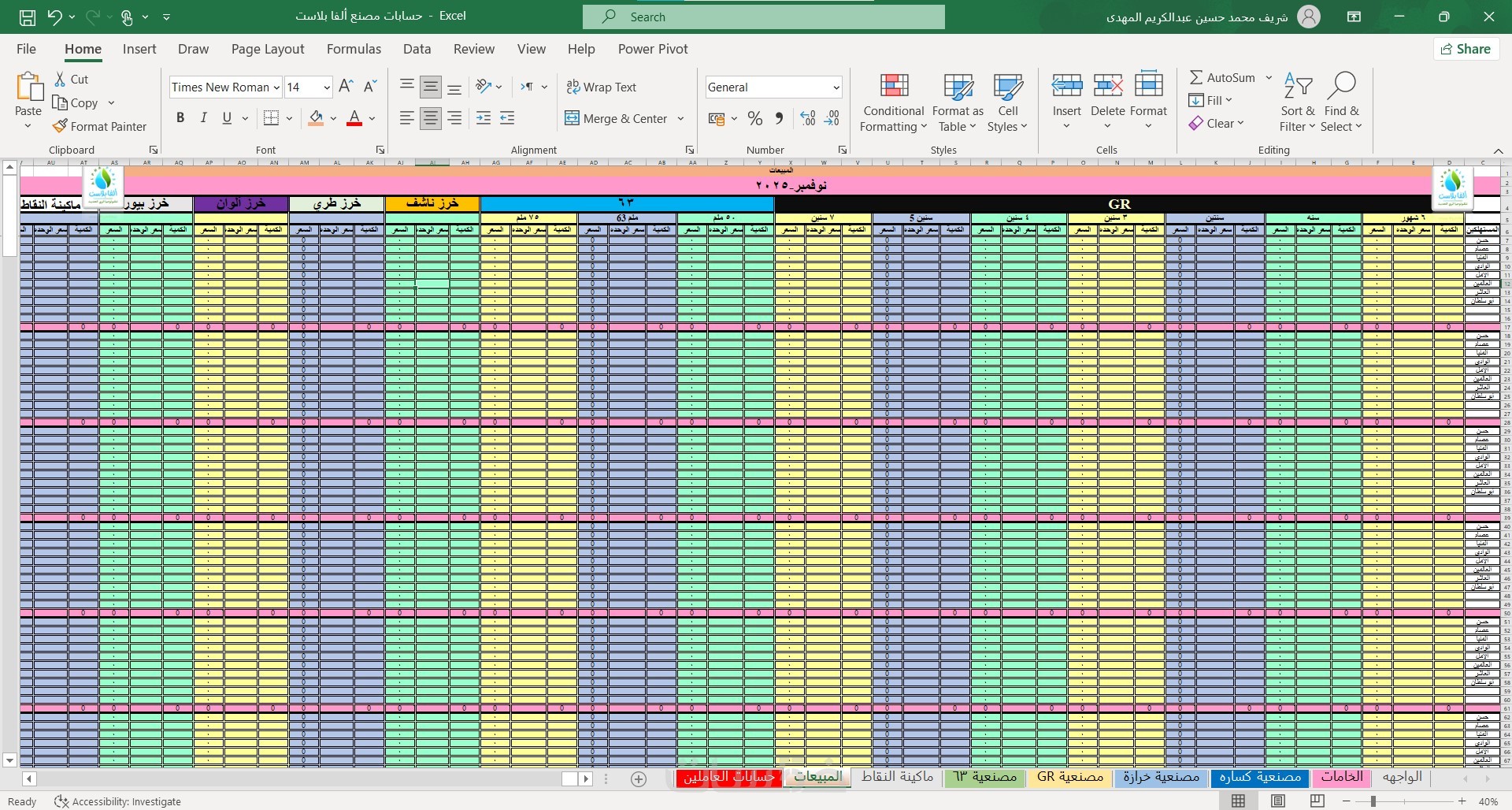Expand the Merge & Center dropdown arrow

(x=681, y=119)
